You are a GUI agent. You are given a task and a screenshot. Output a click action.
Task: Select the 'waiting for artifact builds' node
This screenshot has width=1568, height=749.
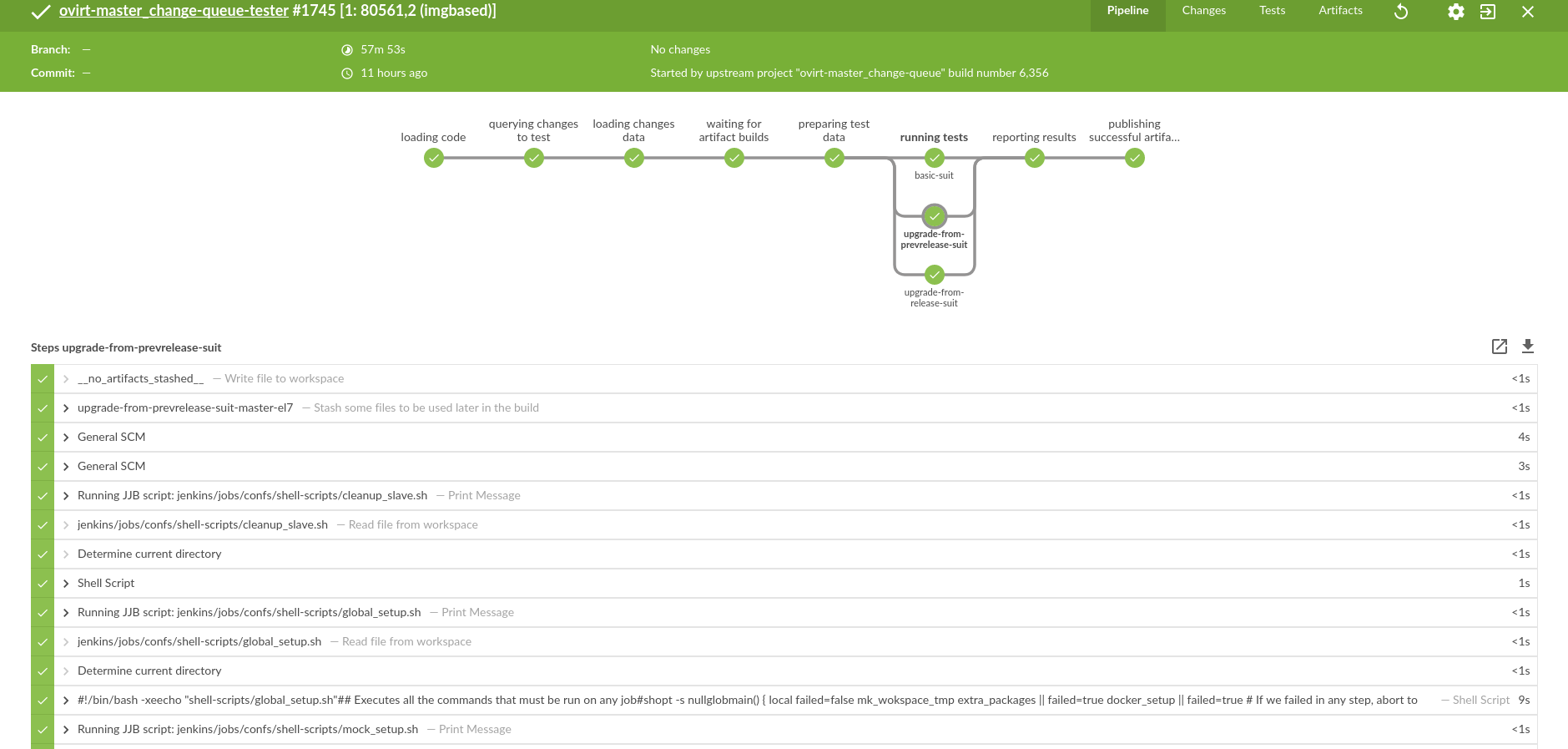(734, 158)
